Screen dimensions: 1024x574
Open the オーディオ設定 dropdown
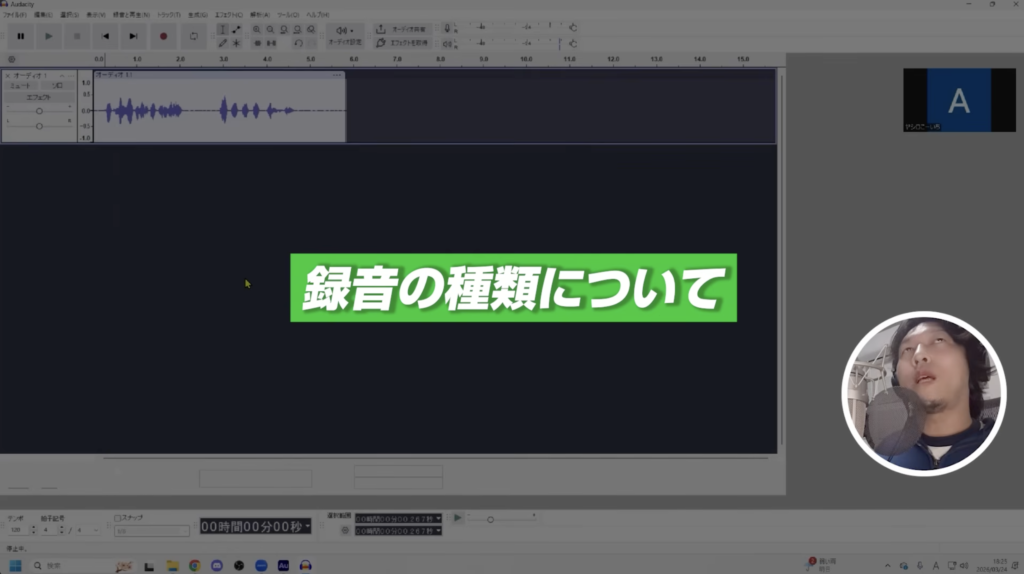(x=344, y=36)
